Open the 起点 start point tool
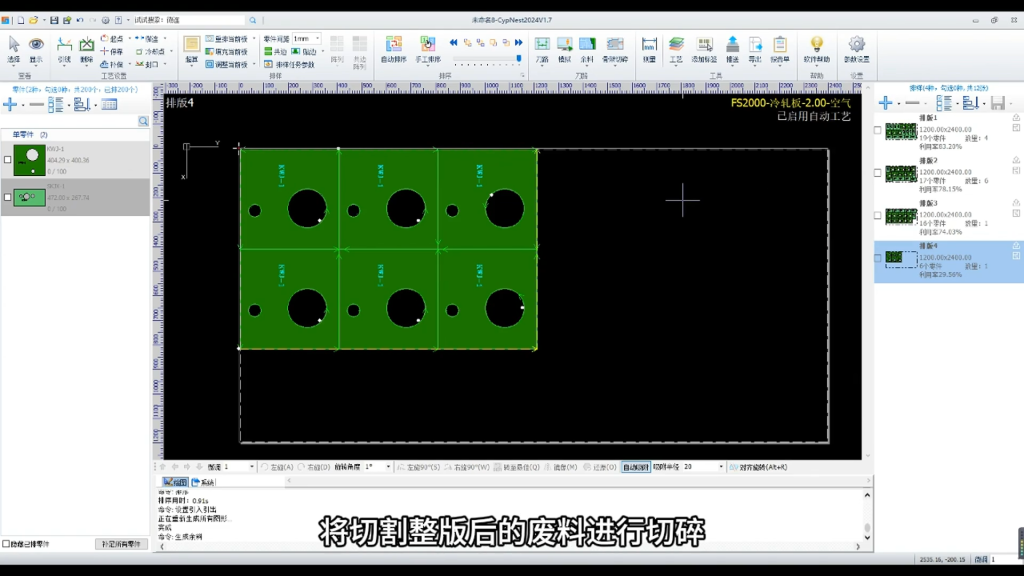Screen dimensions: 1024x576 [112, 39]
